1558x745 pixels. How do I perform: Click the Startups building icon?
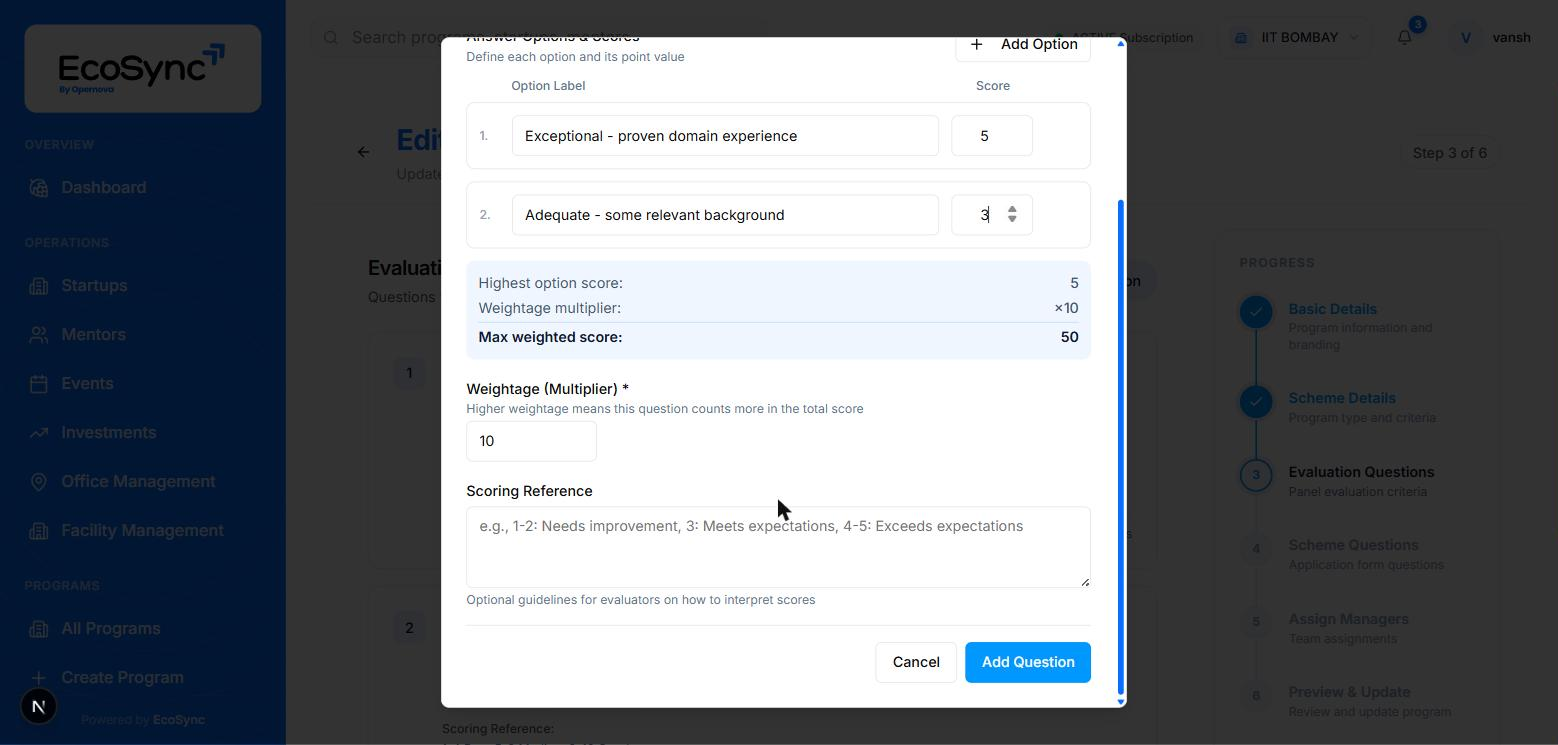tap(39, 286)
